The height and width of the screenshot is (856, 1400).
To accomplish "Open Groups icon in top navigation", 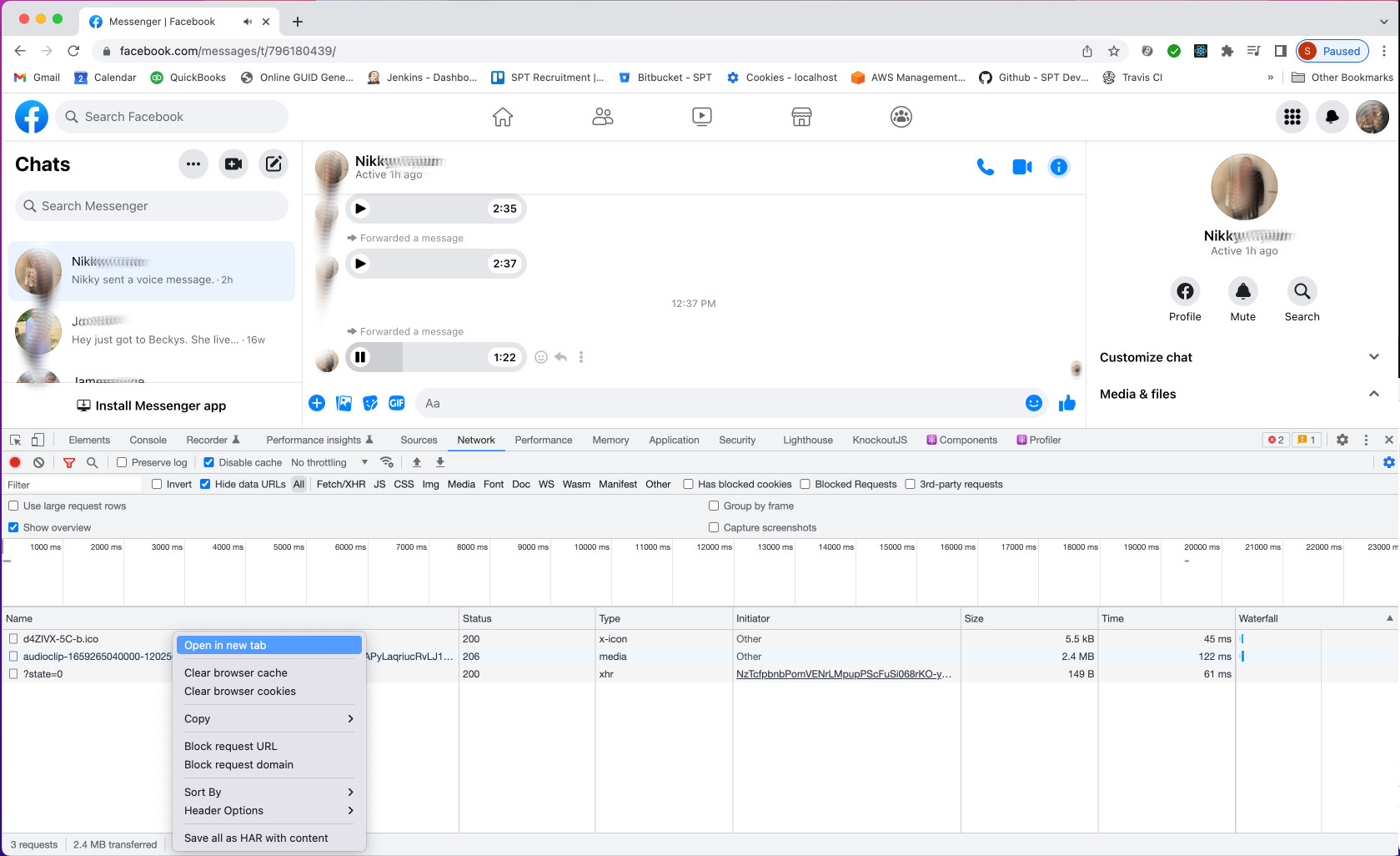I will (x=901, y=117).
